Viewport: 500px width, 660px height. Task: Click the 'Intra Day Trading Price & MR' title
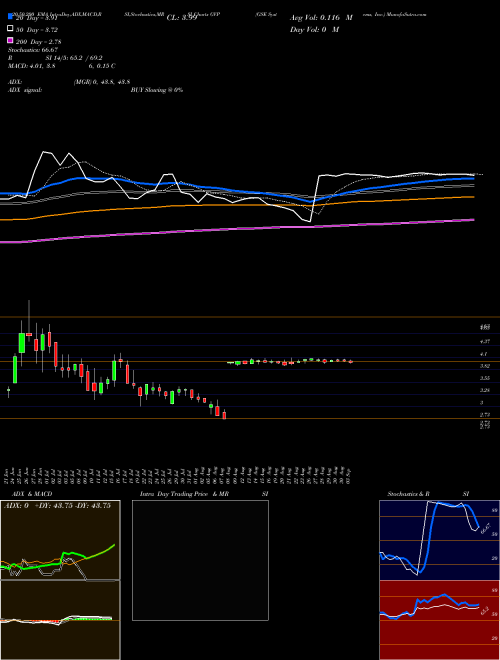[184, 494]
